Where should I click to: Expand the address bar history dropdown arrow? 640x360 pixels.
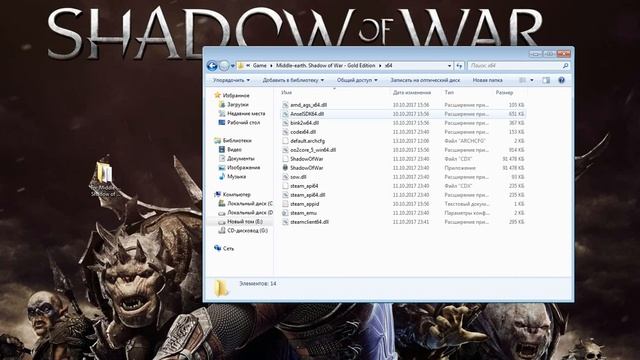click(x=449, y=66)
